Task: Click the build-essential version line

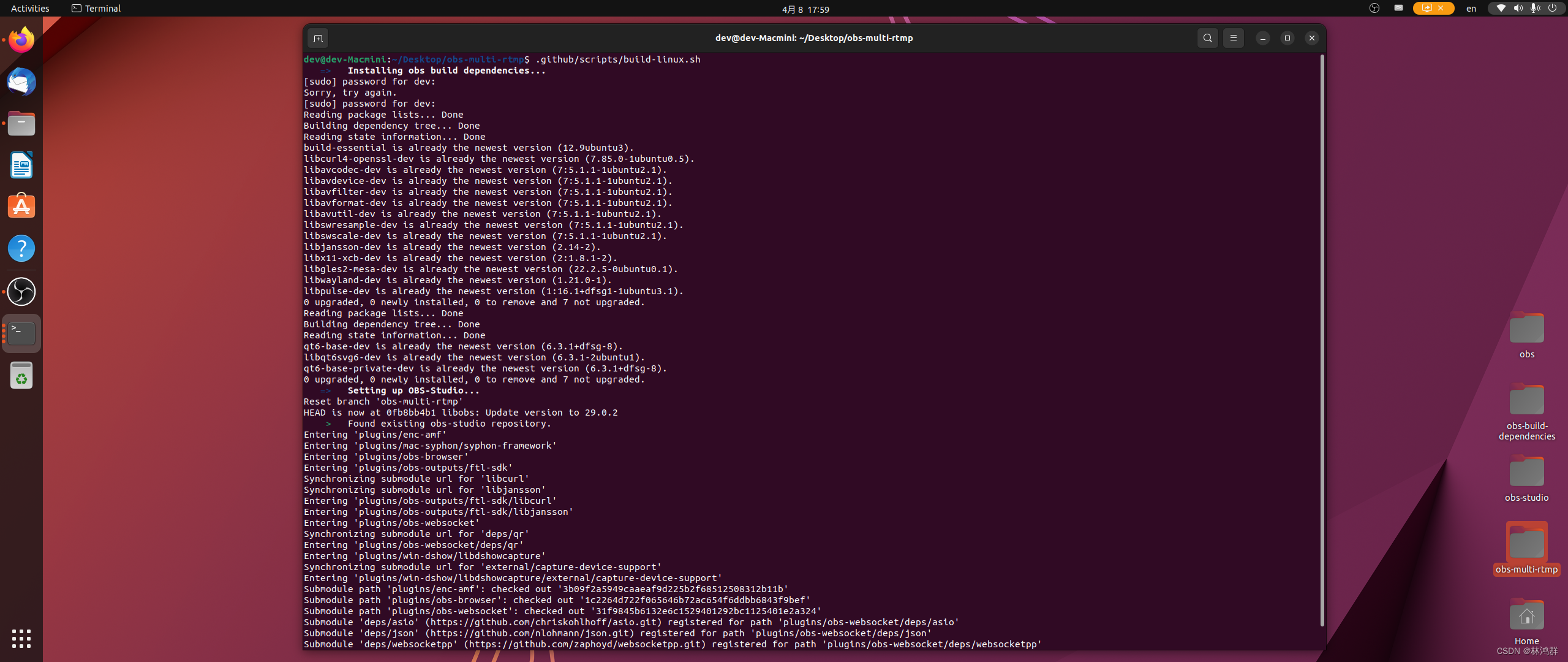Action: [x=469, y=148]
